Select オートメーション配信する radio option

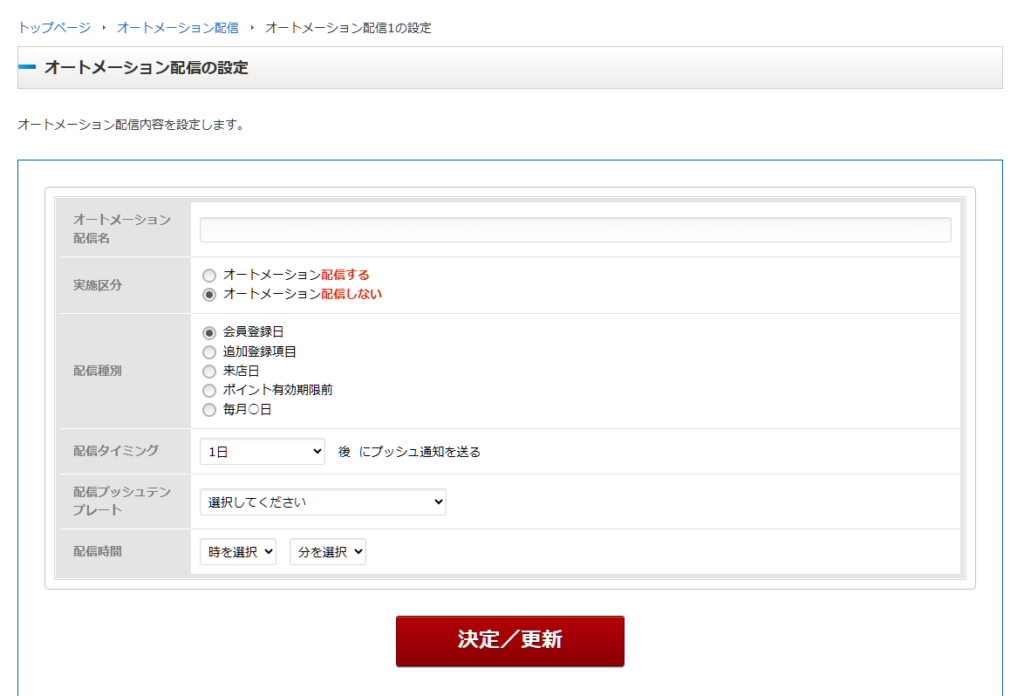click(209, 275)
